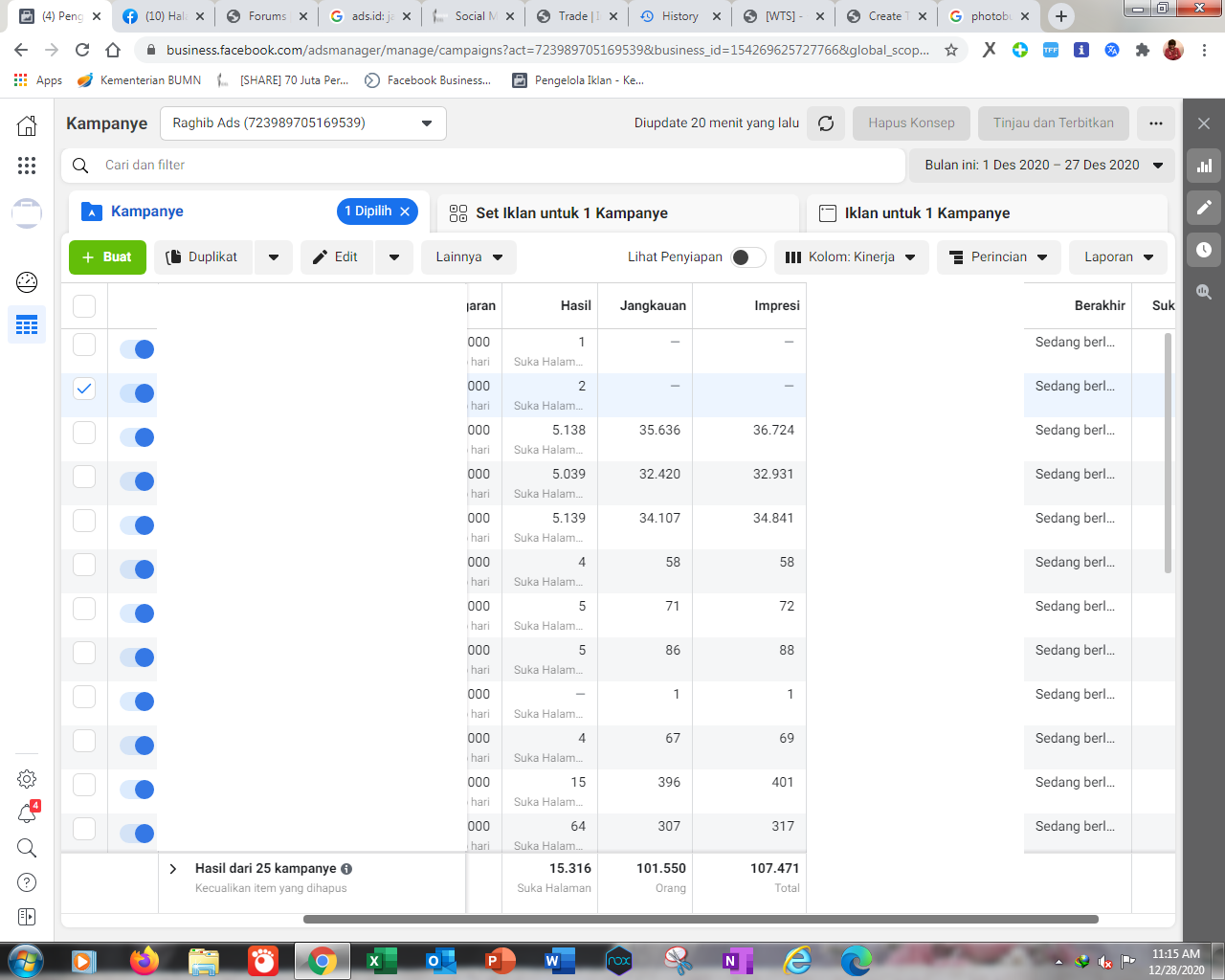Close the right side panel with X
1225x980 pixels.
(1204, 123)
